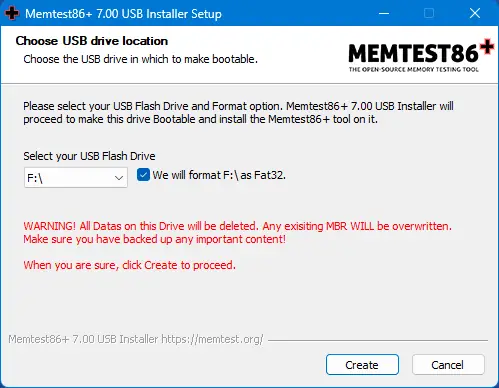Cancel the USB installer setup
This screenshot has height=388, width=499.
click(x=448, y=365)
